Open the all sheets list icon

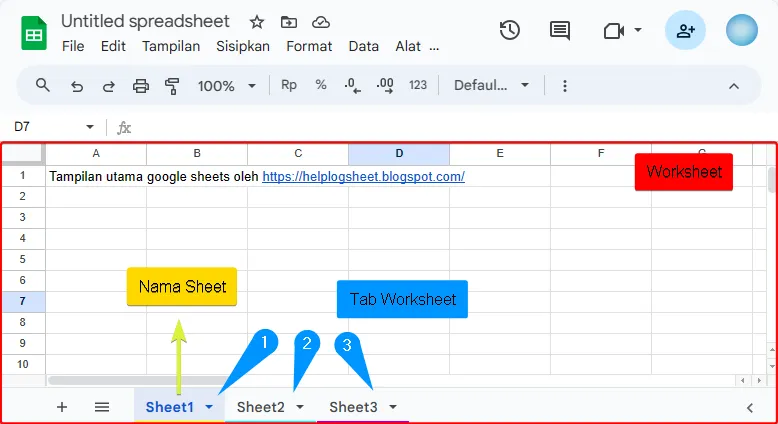coord(102,407)
